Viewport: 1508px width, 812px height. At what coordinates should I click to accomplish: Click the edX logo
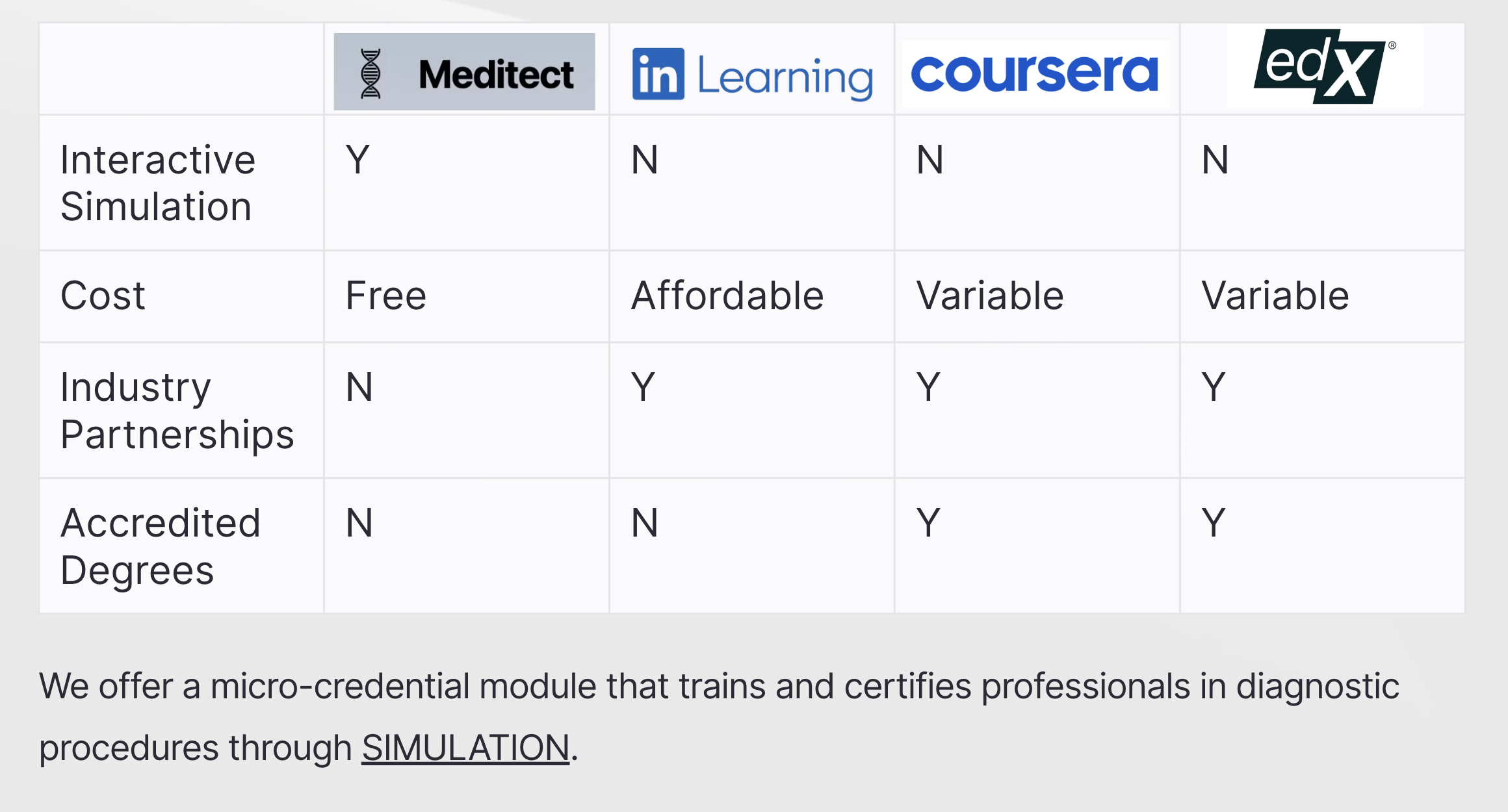click(1323, 66)
